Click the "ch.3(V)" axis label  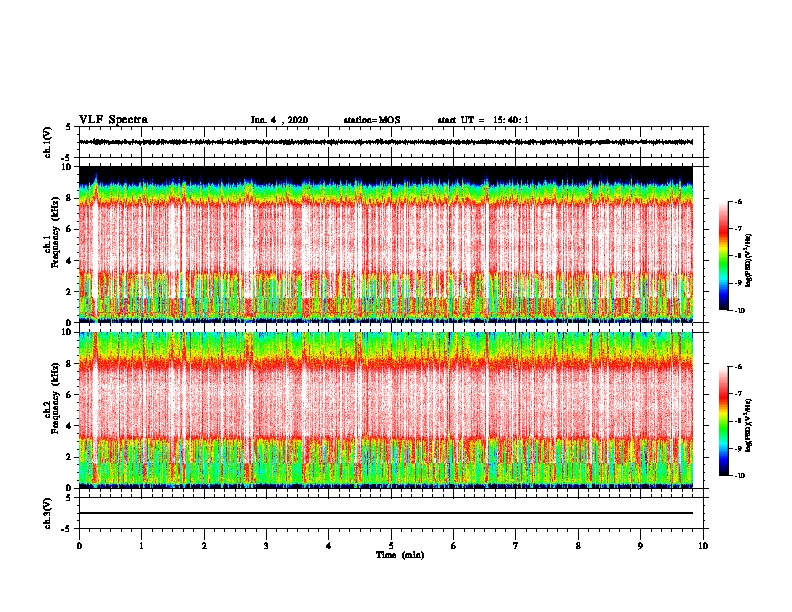(x=48, y=513)
